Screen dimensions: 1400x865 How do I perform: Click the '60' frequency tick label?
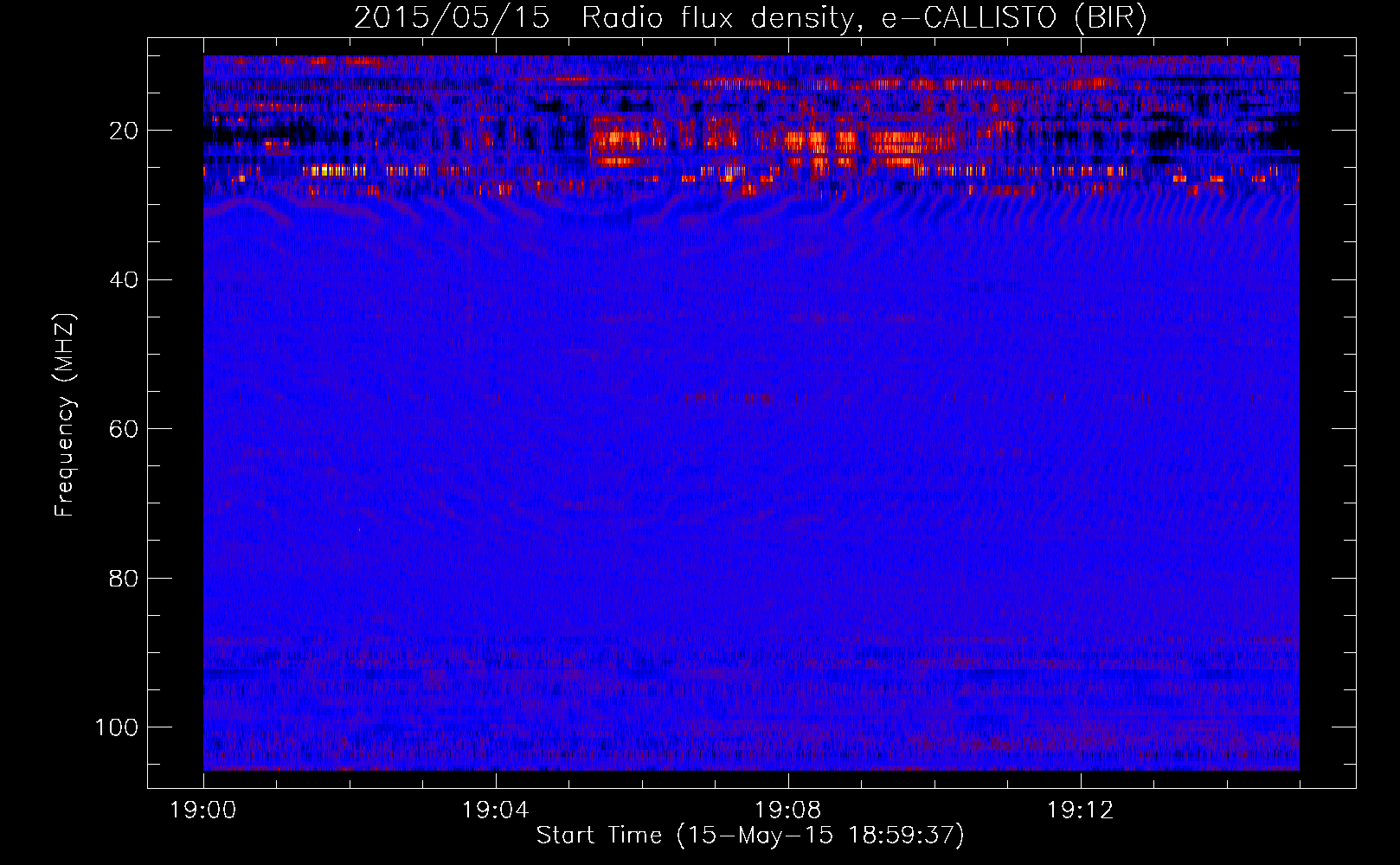(124, 429)
